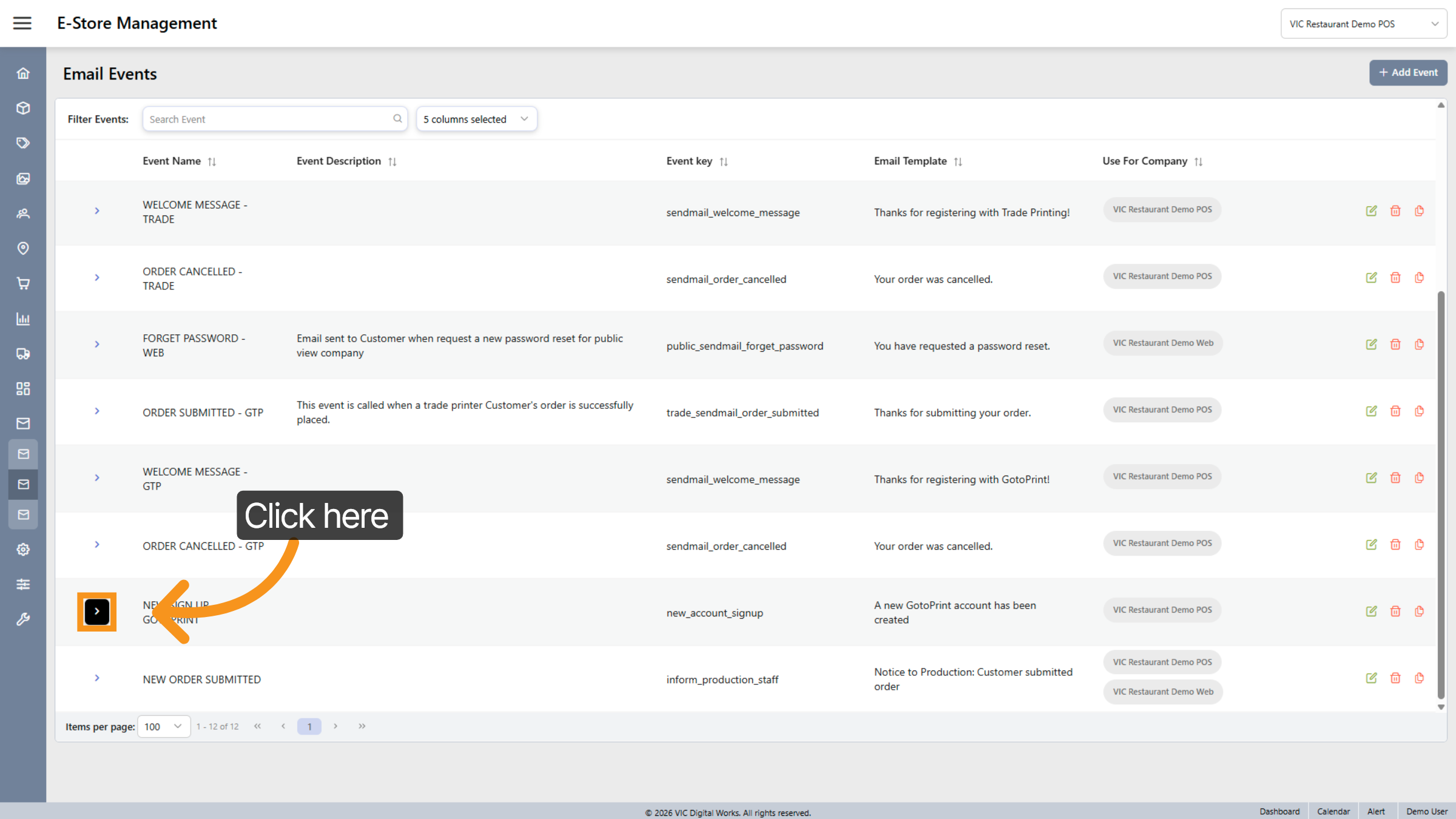1456x819 pixels.
Task: Click the Add Event button
Action: (x=1407, y=72)
